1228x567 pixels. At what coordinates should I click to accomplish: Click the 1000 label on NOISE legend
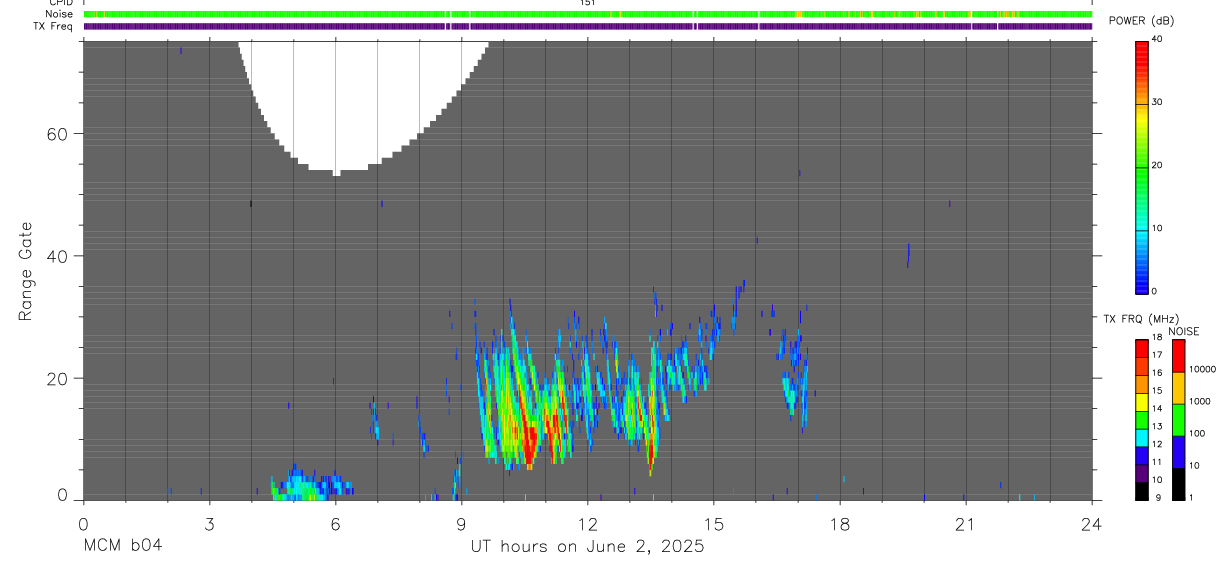(1200, 401)
